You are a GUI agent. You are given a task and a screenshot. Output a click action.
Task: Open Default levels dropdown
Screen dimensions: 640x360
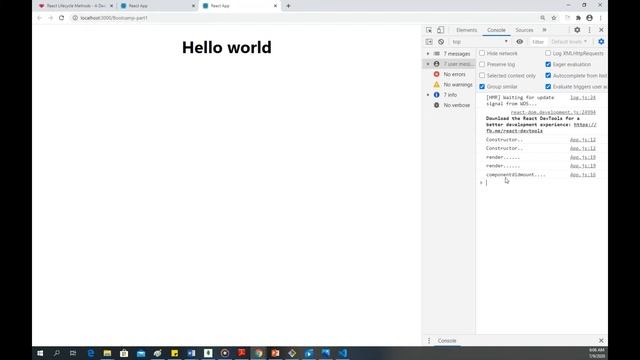pos(569,42)
